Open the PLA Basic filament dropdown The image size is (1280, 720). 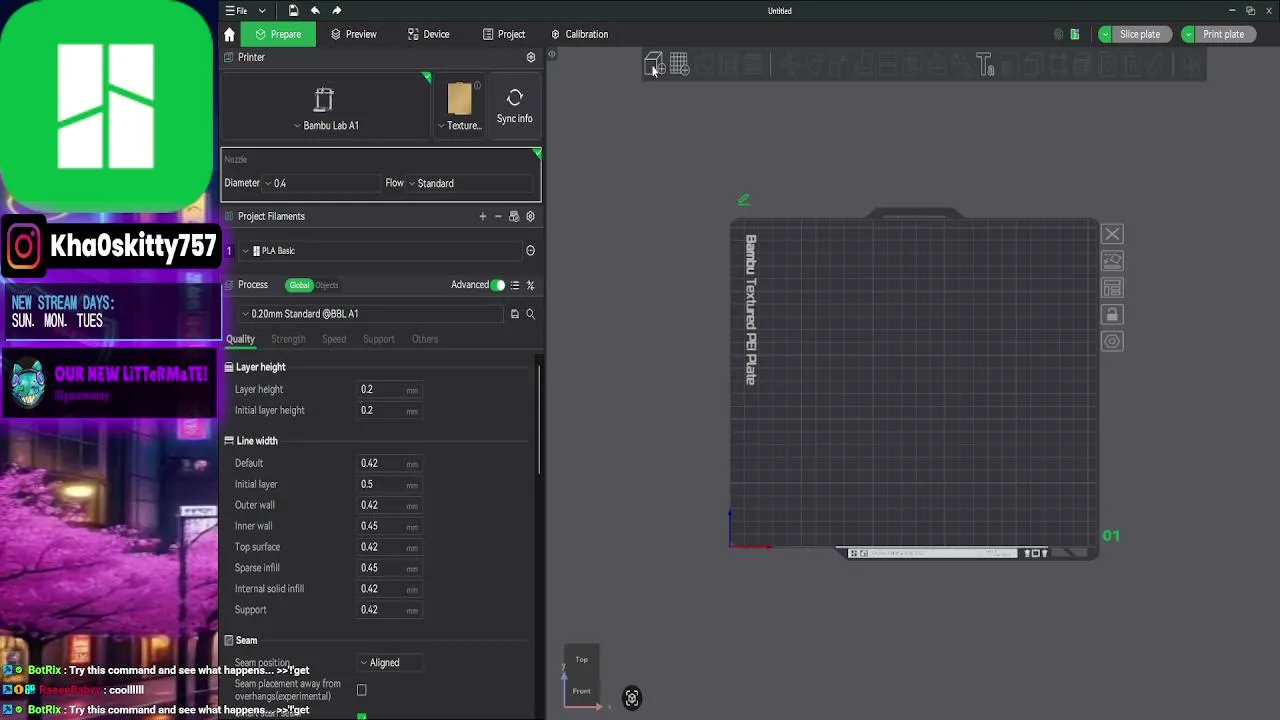[x=380, y=251]
